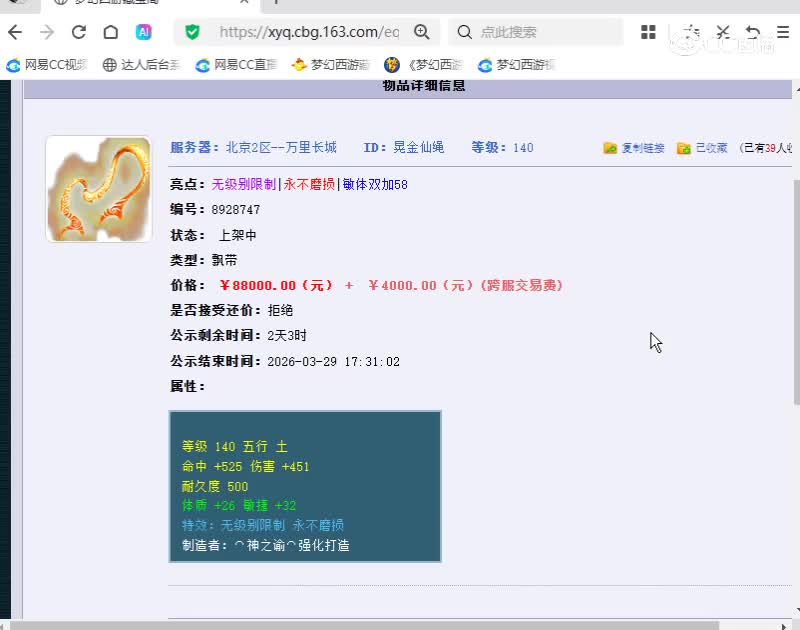Click the vertical page scrollbar thumb

click(x=796, y=291)
